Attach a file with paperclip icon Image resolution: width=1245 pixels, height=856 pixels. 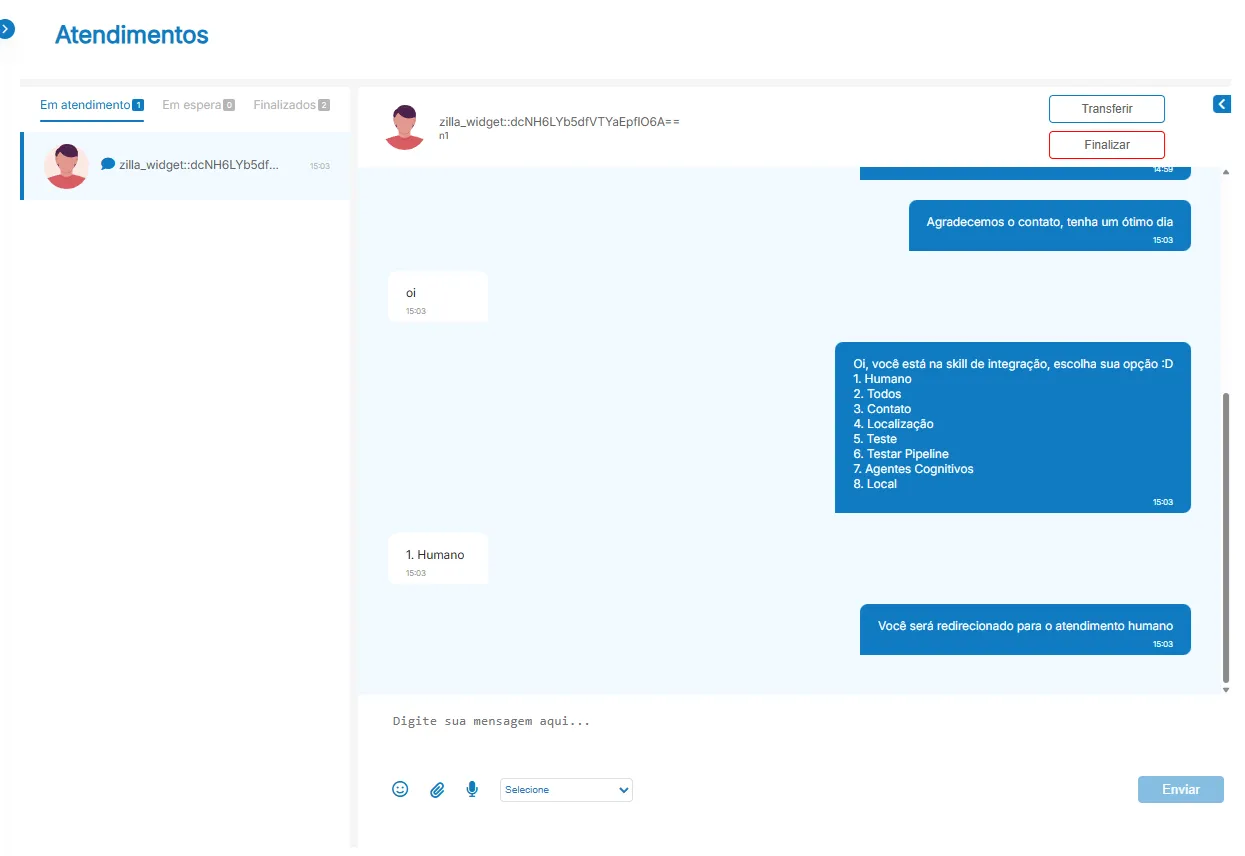437,790
